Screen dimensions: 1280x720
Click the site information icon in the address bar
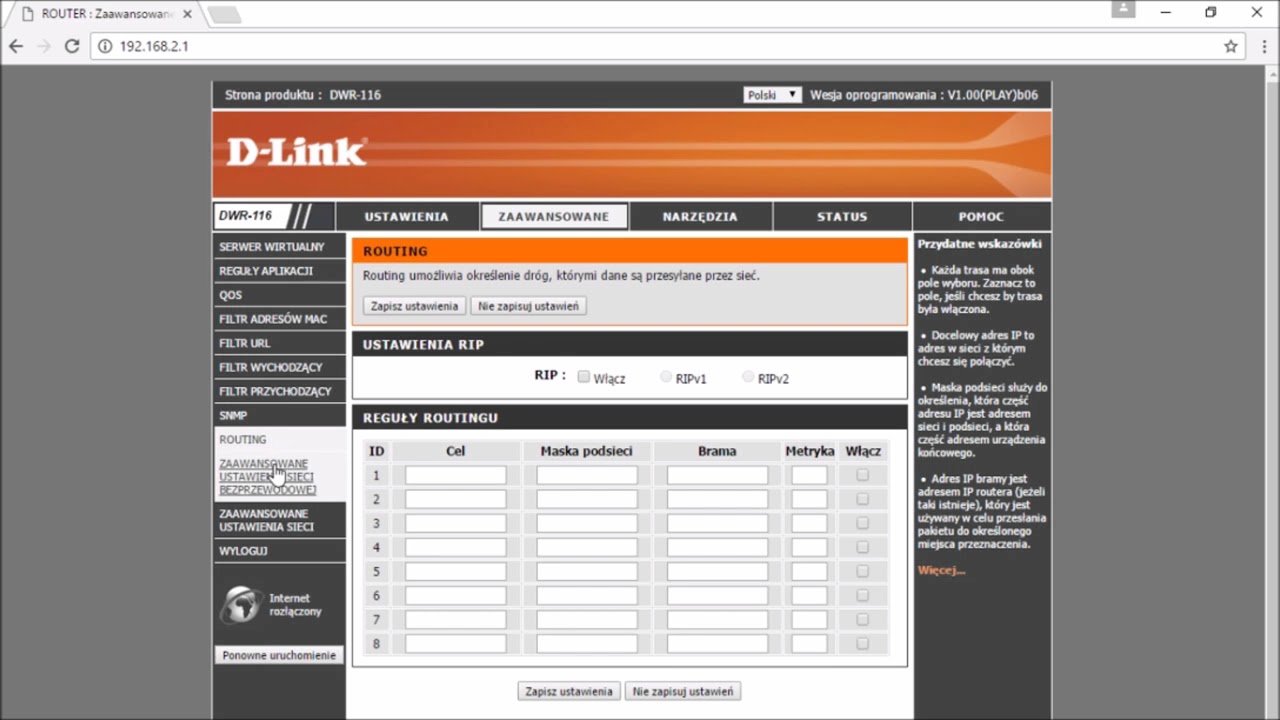106,46
